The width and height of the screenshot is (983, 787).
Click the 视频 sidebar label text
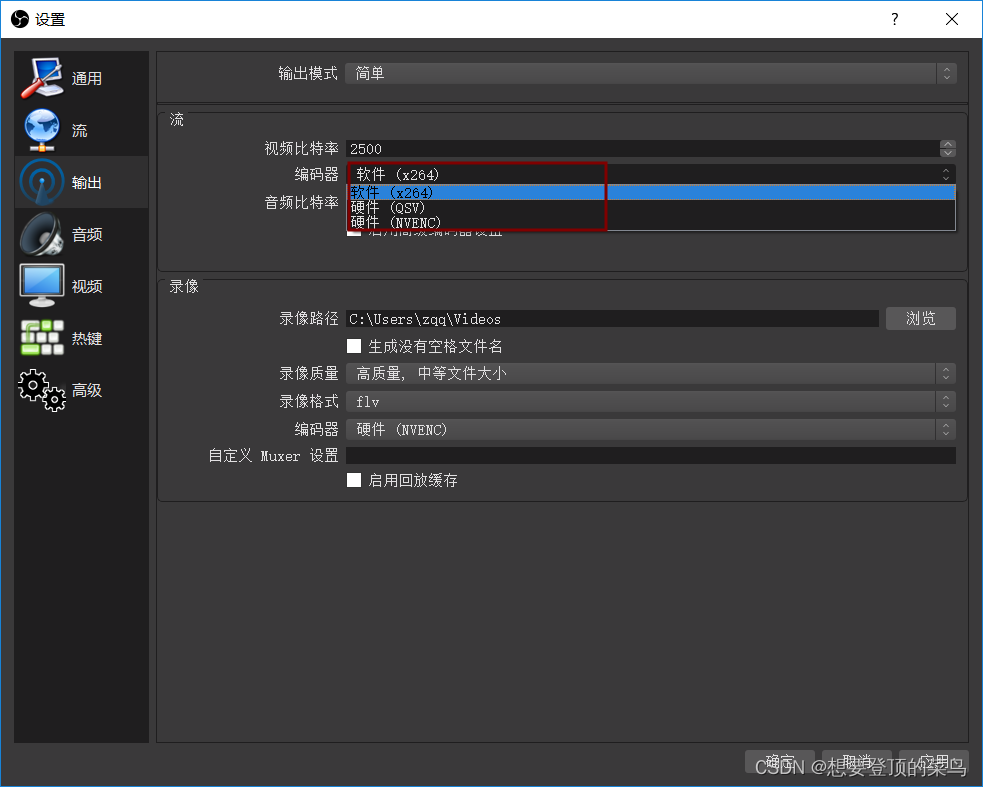pyautogui.click(x=87, y=286)
